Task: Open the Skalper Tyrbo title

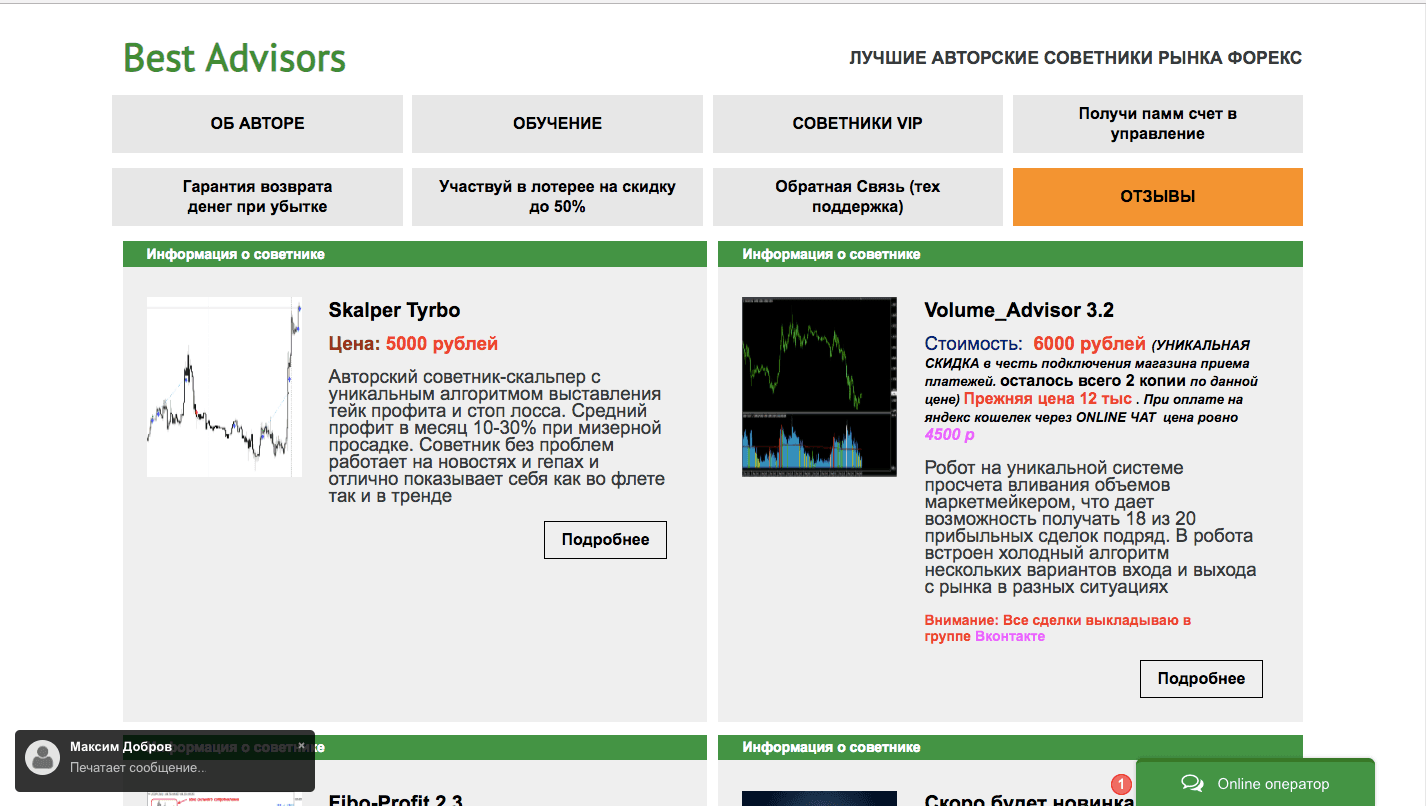Action: (x=394, y=310)
